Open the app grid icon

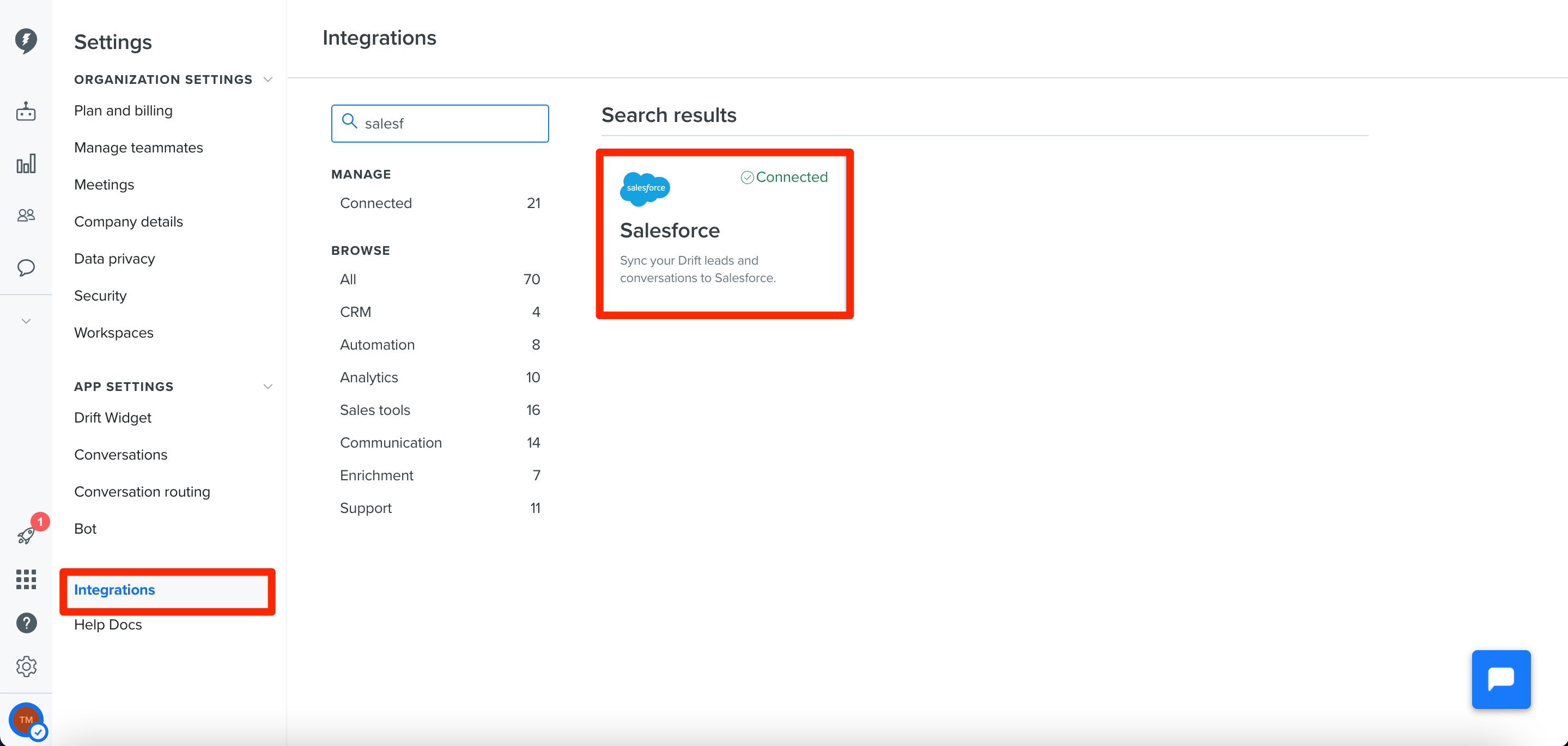coord(26,579)
